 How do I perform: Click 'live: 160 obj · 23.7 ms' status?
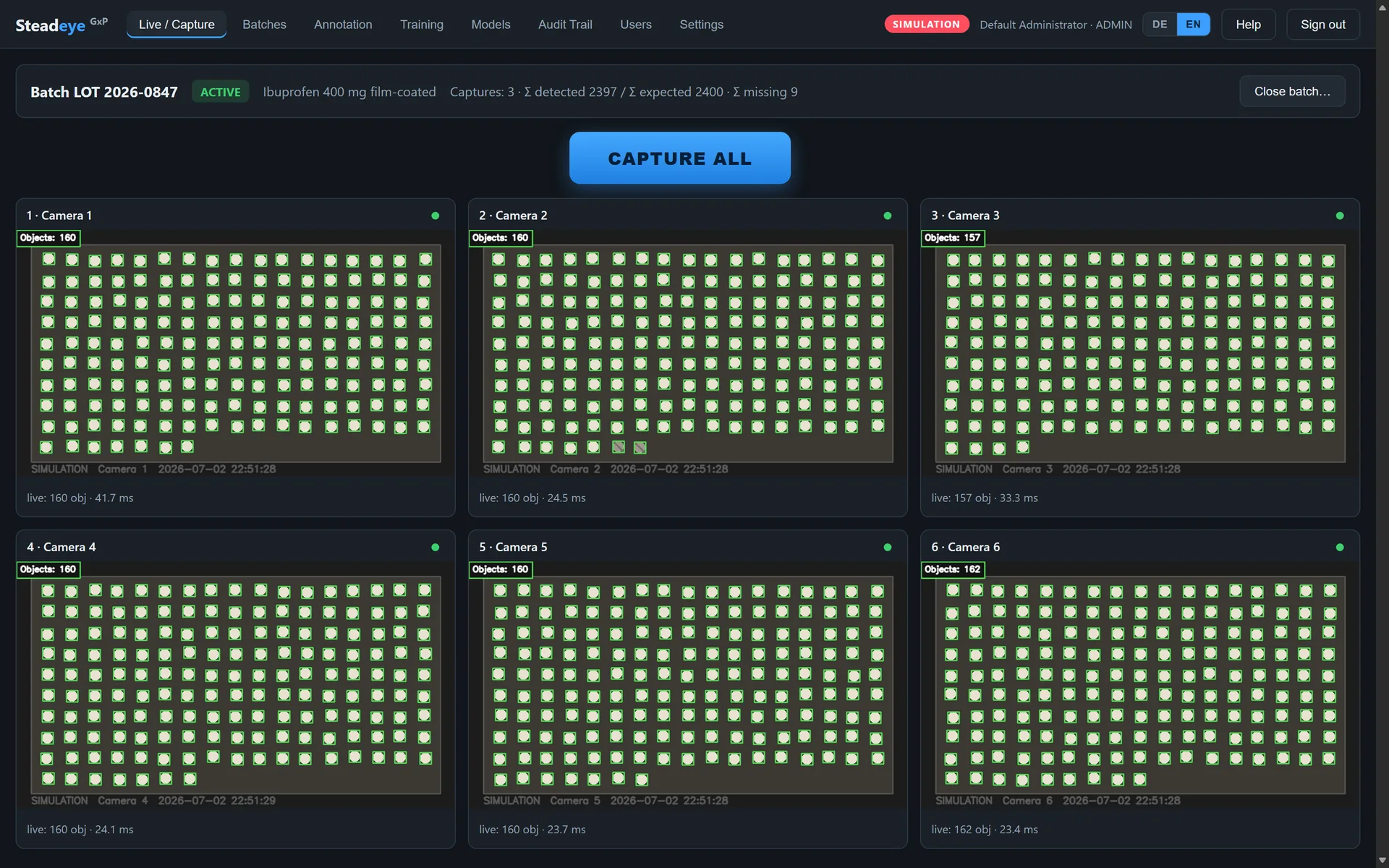(532, 830)
